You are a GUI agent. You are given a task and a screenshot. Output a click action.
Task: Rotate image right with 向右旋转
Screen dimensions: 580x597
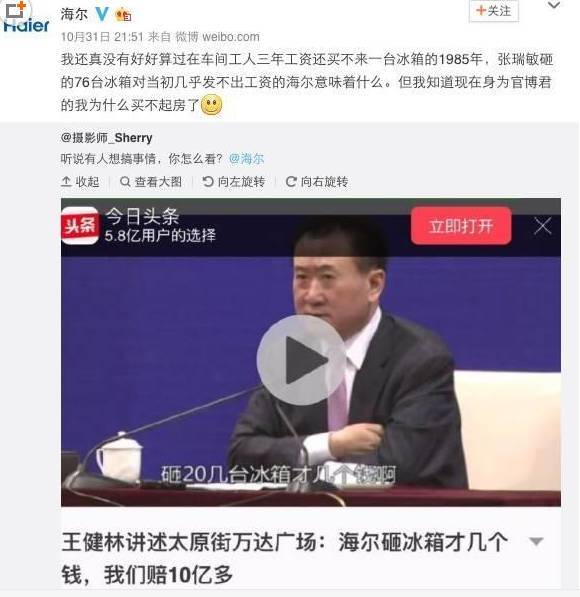(317, 182)
